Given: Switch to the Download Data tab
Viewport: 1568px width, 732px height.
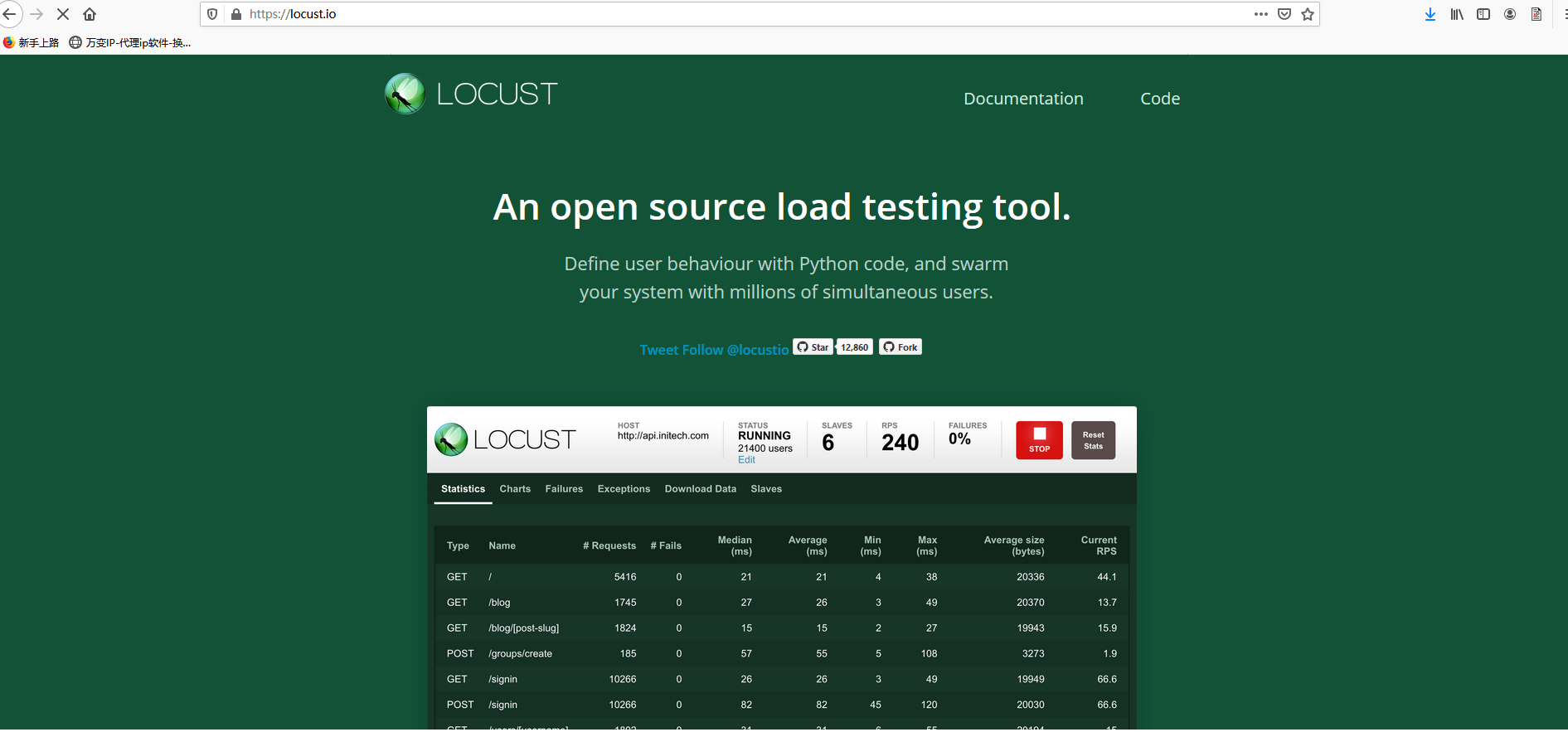Looking at the screenshot, I should pos(701,489).
